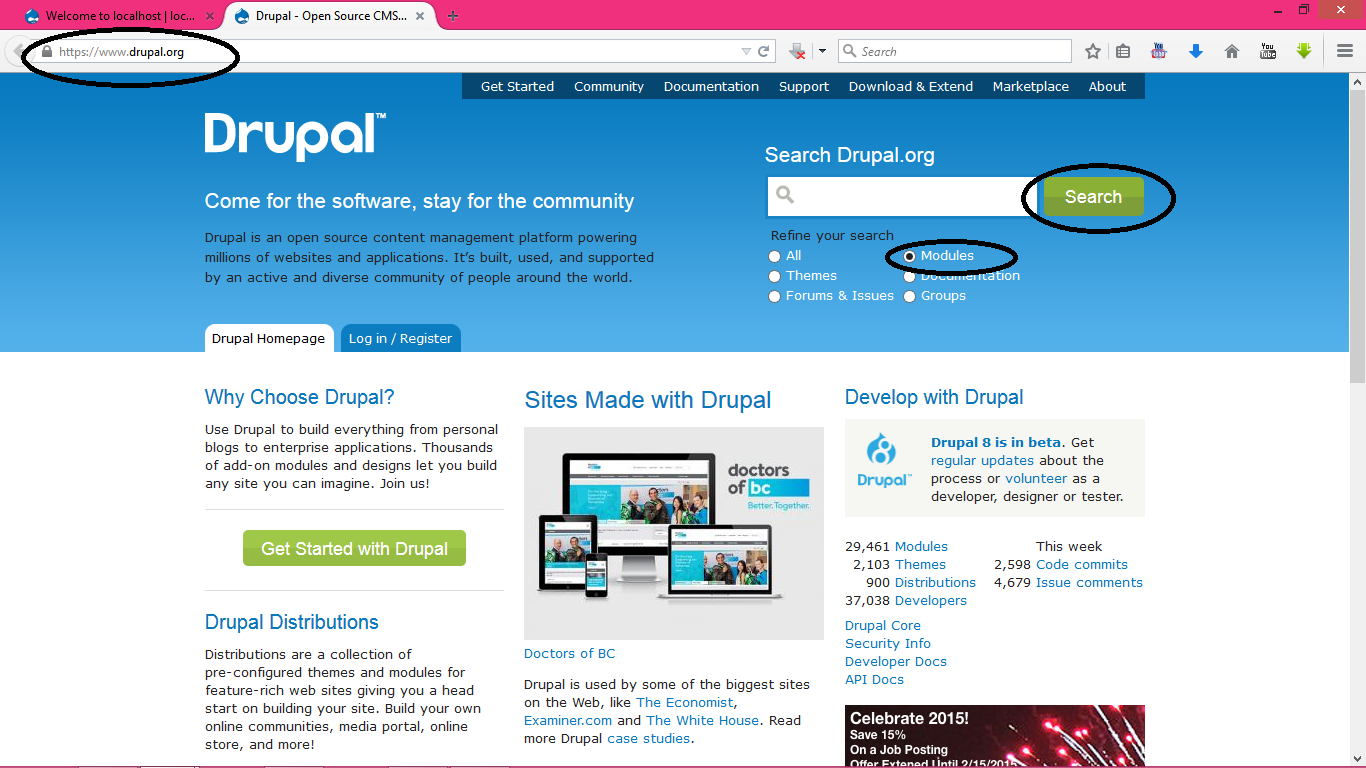Open the Community menu item
This screenshot has width=1366, height=768.
[x=609, y=86]
